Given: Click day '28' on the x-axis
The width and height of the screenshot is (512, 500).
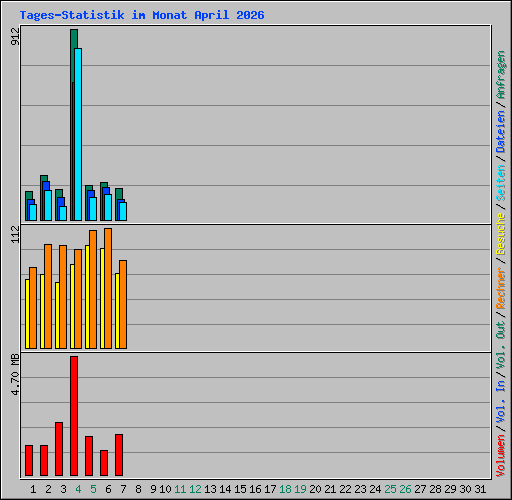Looking at the screenshot, I should [435, 489].
